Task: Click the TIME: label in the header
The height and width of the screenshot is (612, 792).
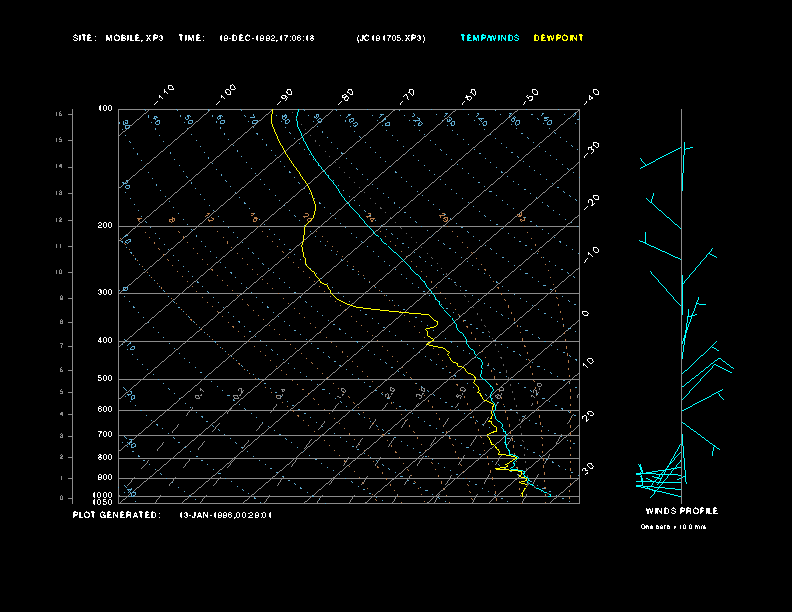Action: (191, 38)
